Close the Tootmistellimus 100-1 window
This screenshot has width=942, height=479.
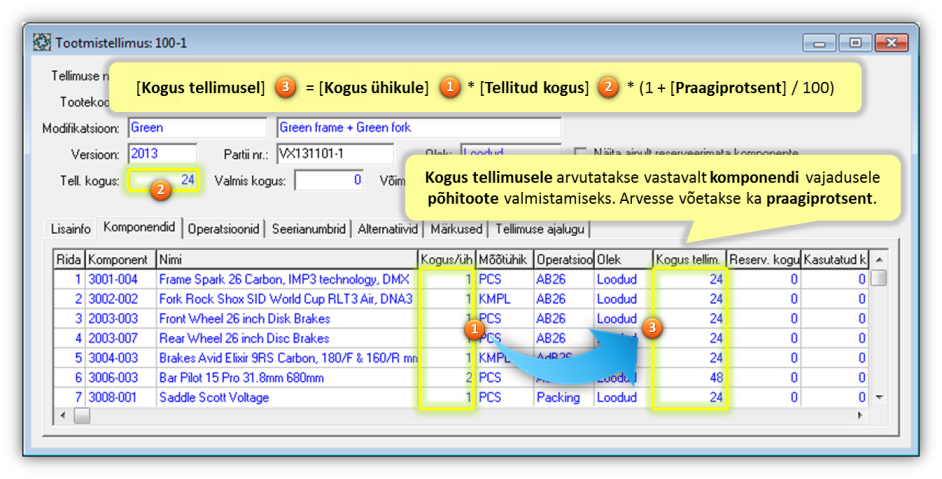[x=888, y=43]
